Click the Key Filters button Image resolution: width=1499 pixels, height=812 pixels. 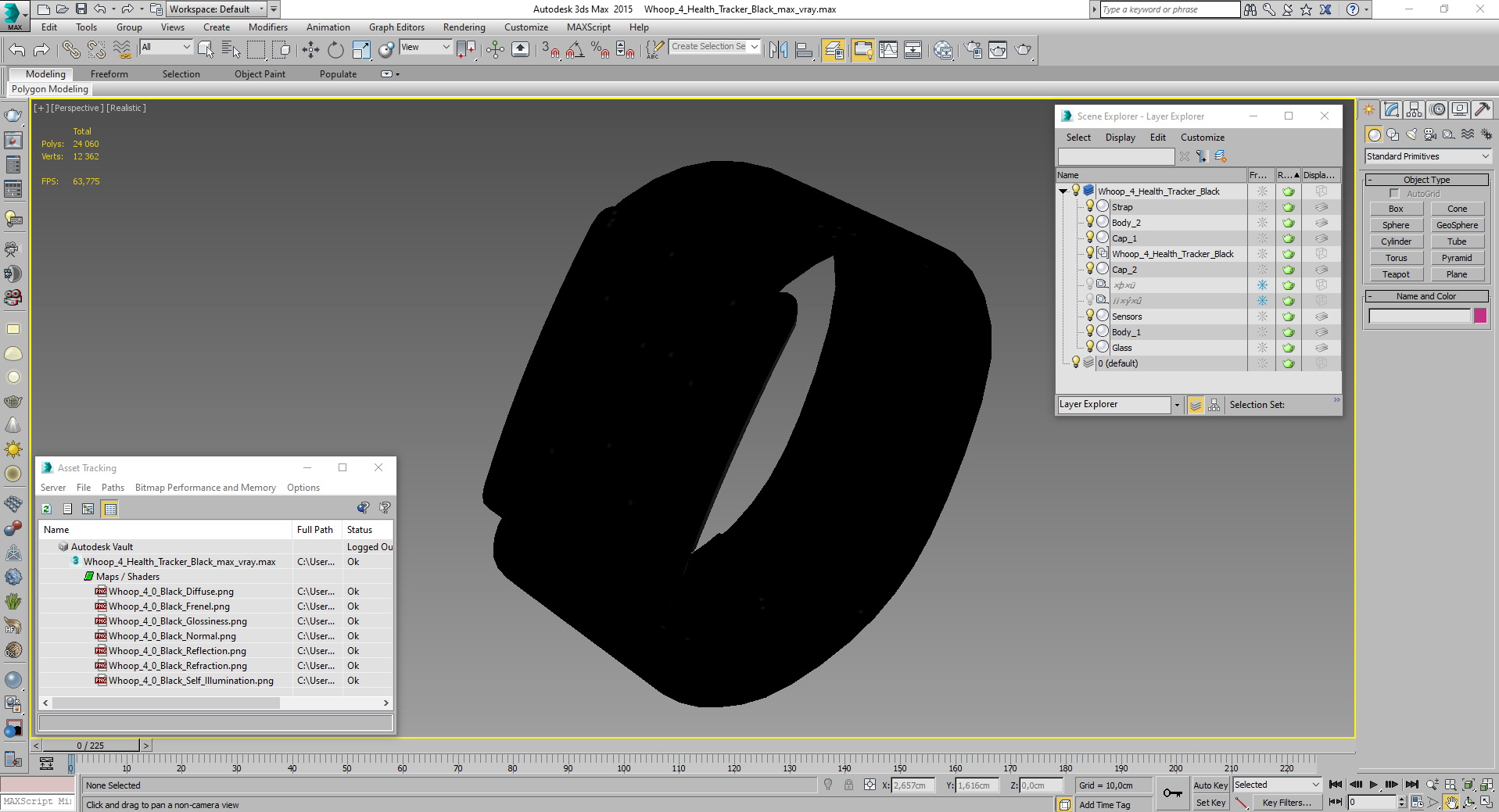tap(1286, 803)
